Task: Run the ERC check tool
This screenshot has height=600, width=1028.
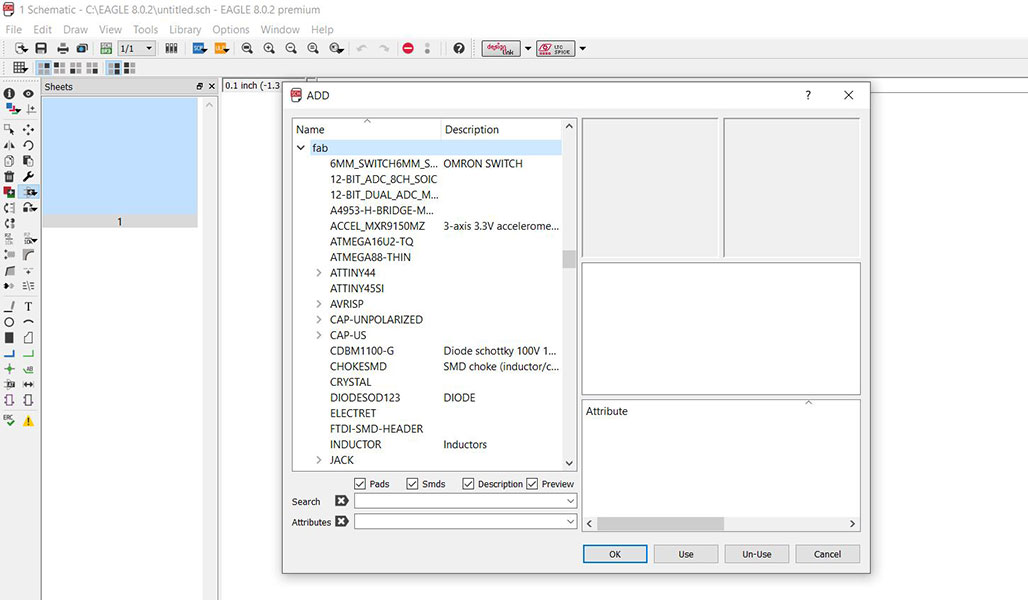Action: tap(9, 420)
